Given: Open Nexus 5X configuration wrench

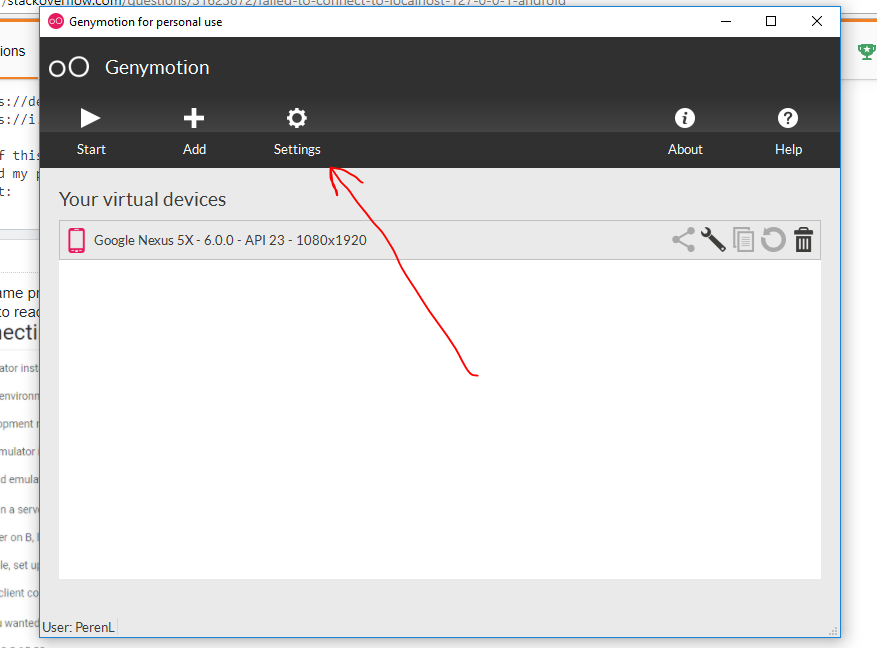Looking at the screenshot, I should tap(713, 240).
